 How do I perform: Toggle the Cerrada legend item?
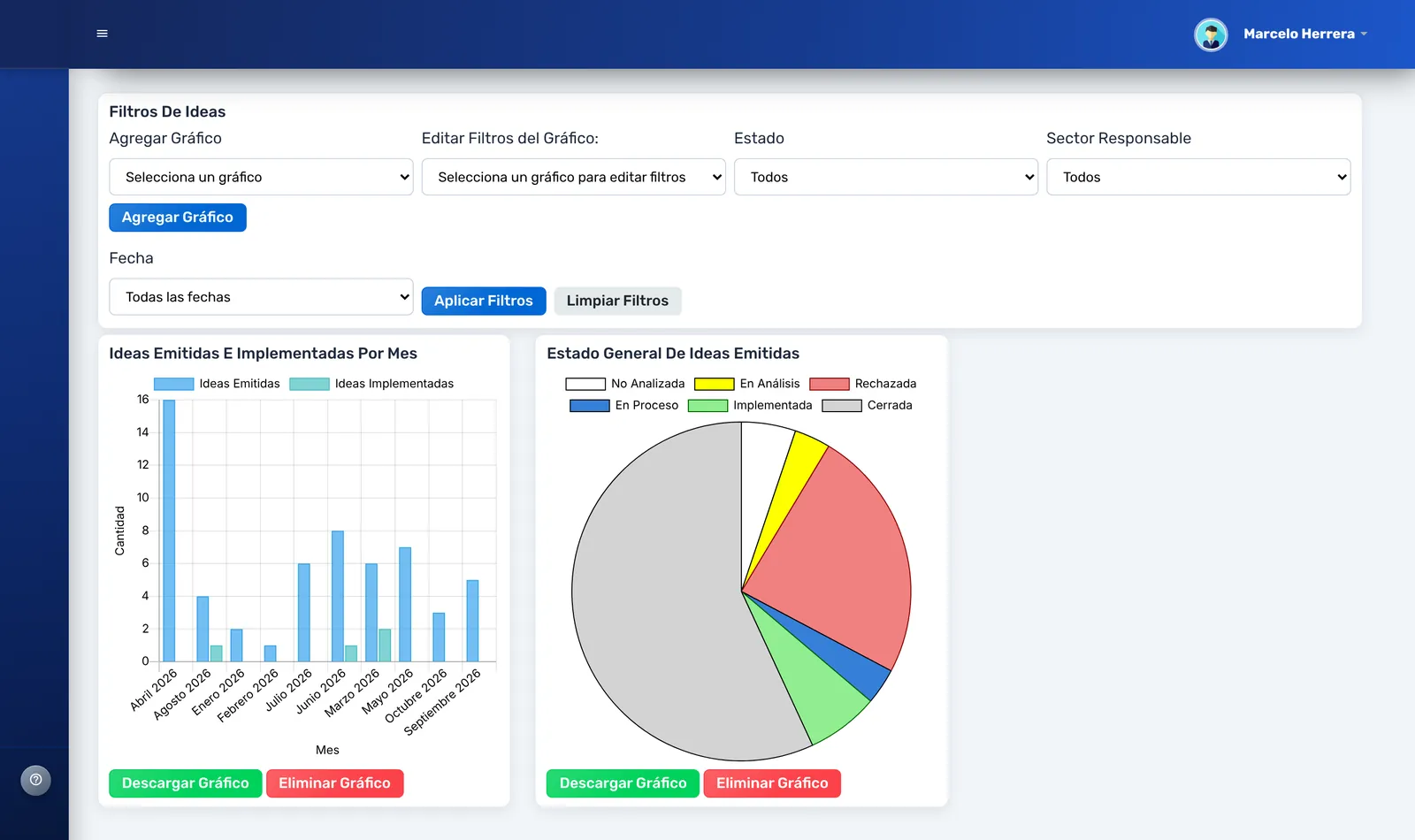click(x=867, y=405)
